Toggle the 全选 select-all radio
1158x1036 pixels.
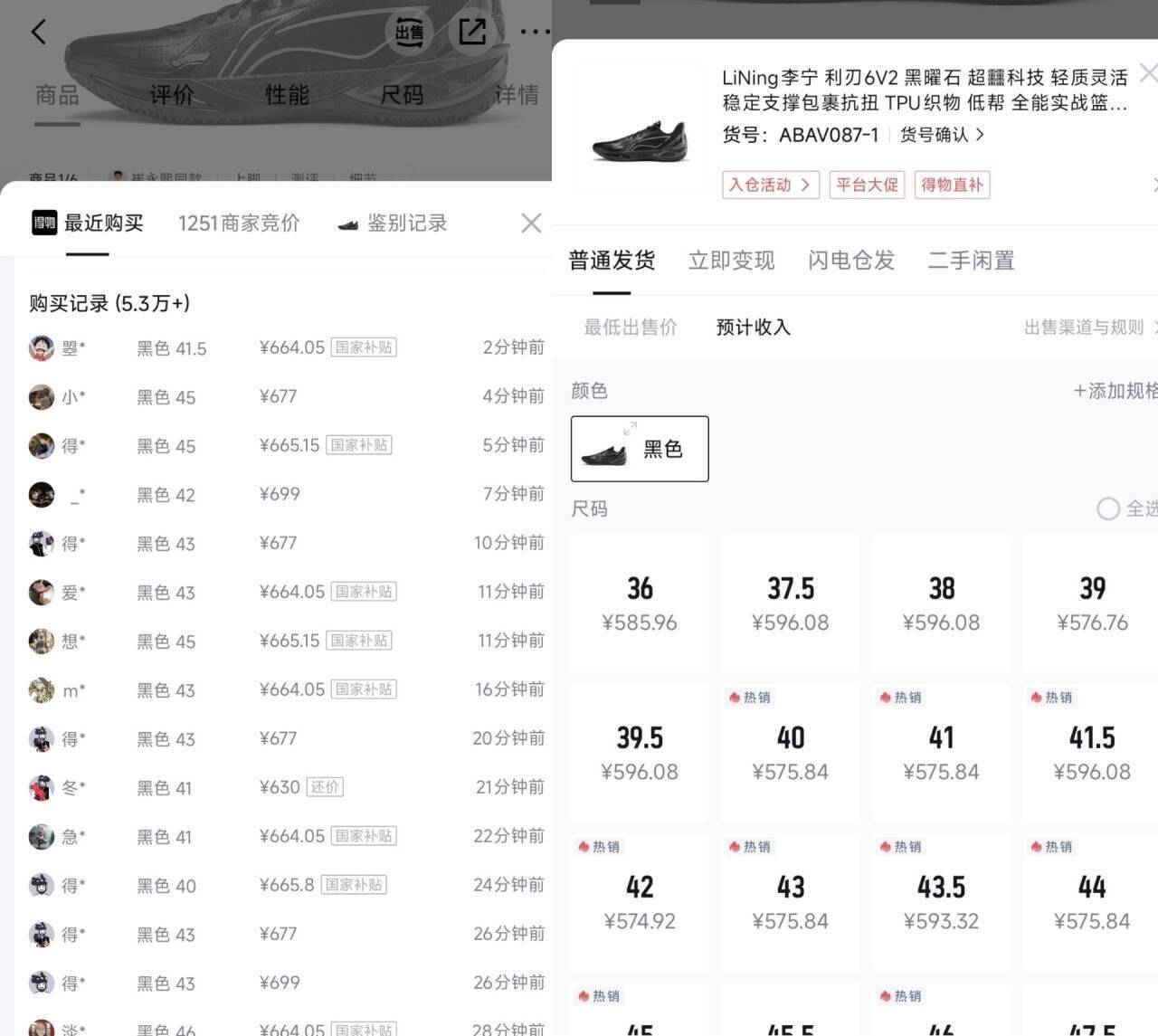[x=1108, y=508]
